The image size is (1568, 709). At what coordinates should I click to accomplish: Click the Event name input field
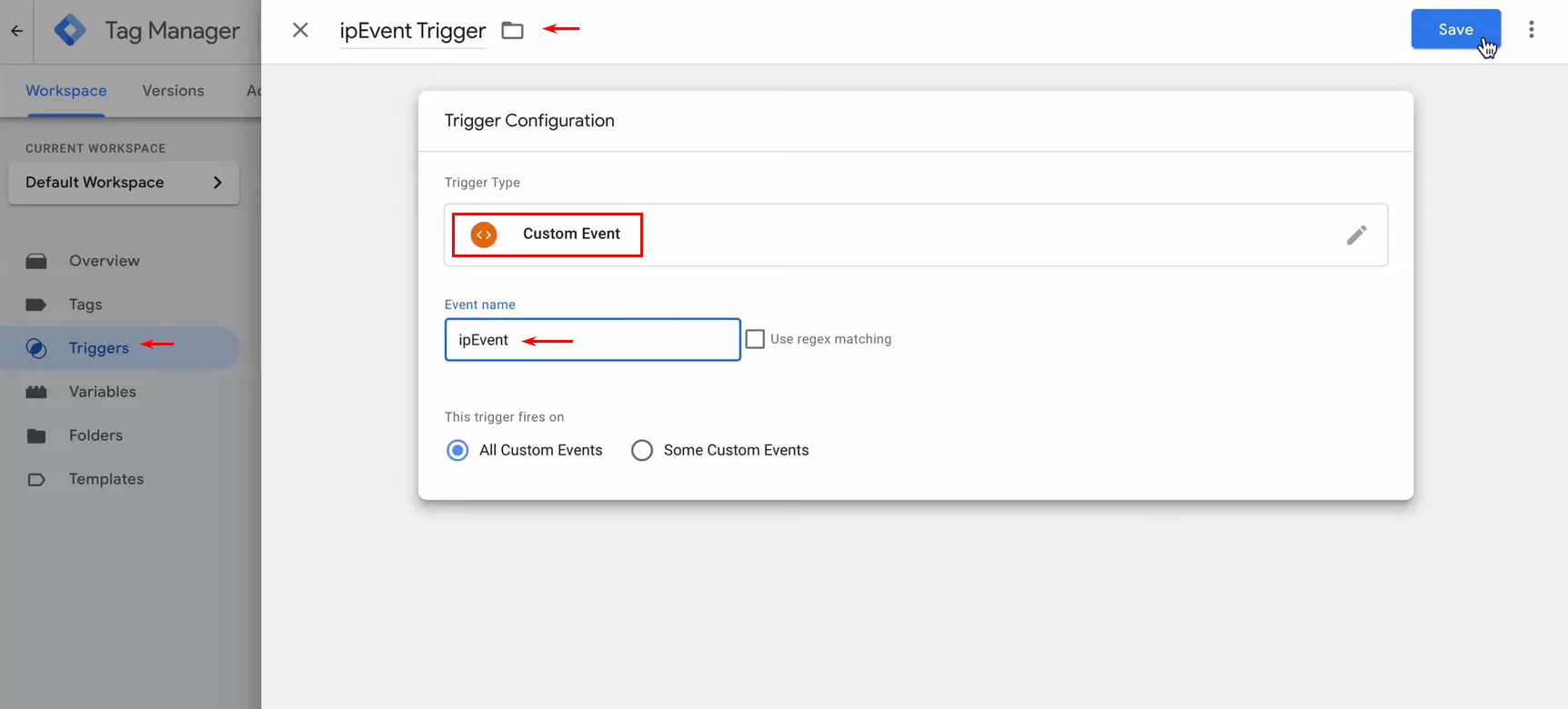592,340
